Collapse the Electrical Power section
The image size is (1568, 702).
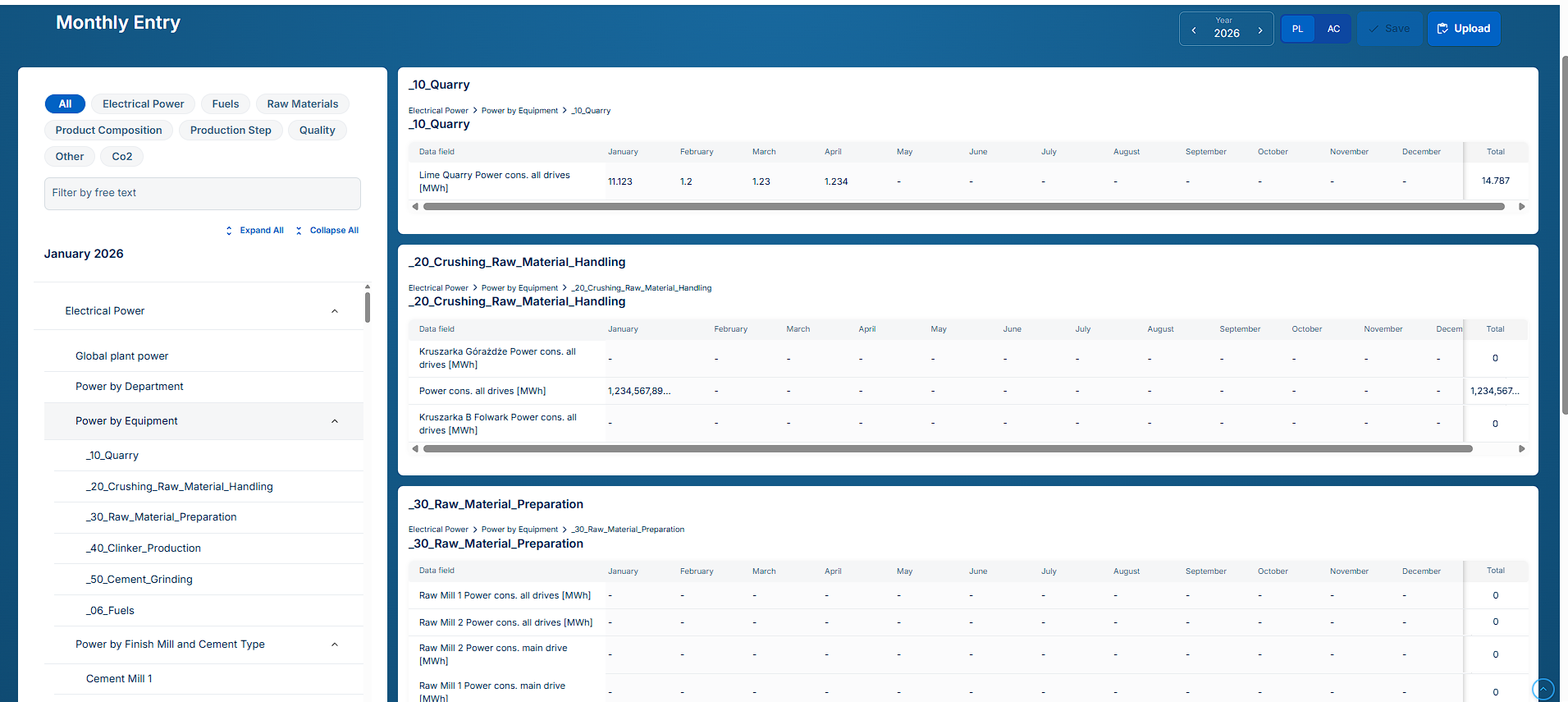point(335,311)
